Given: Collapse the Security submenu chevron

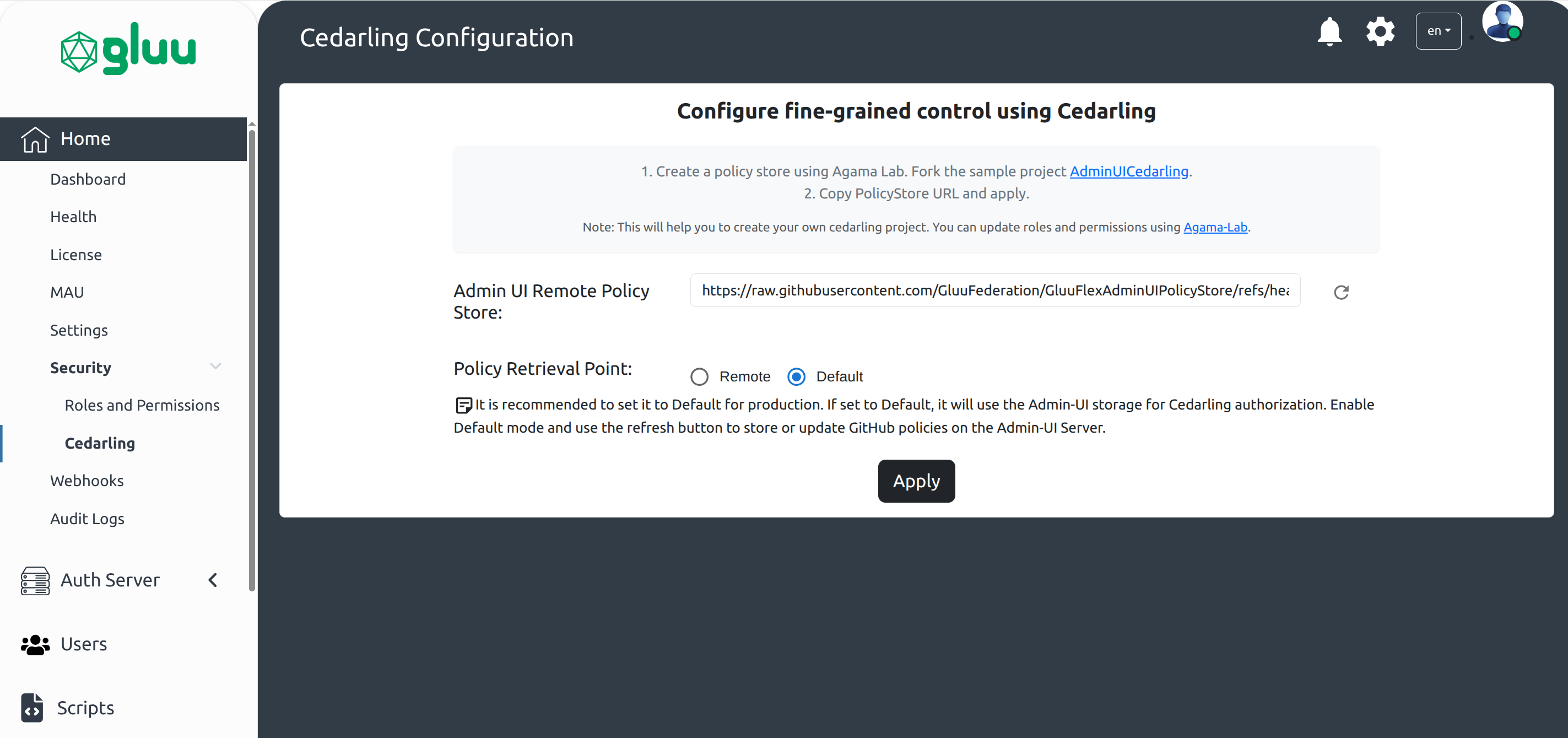Looking at the screenshot, I should (x=215, y=367).
